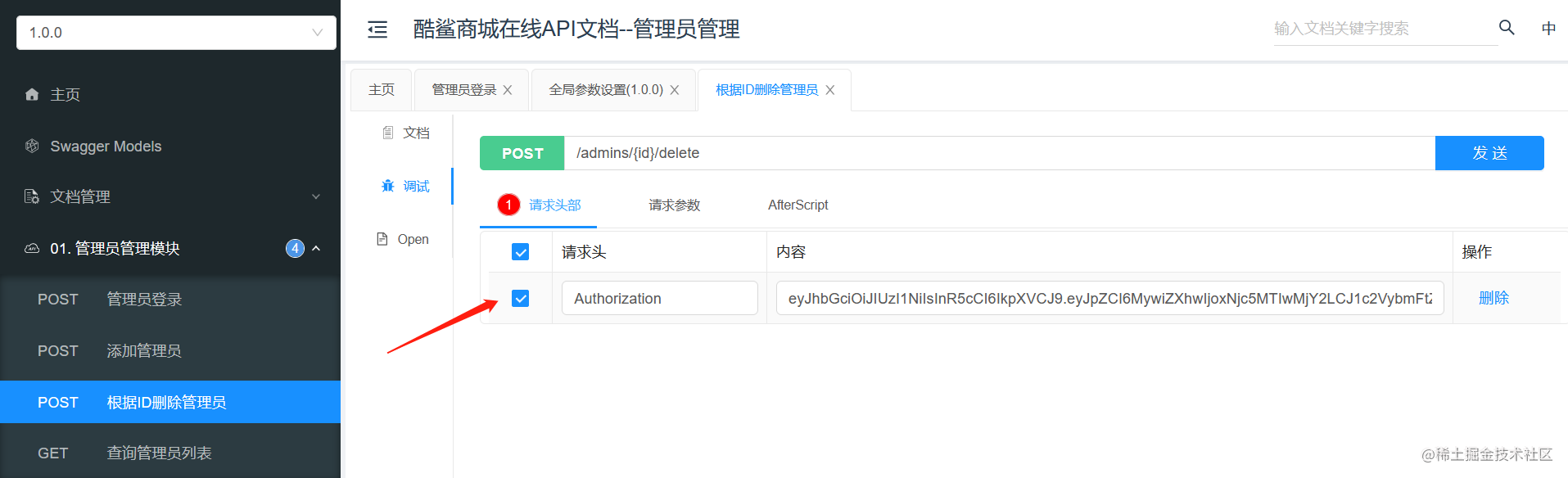This screenshot has height=478, width=1568.
Task: Click the Authorization header name field
Action: tap(659, 299)
